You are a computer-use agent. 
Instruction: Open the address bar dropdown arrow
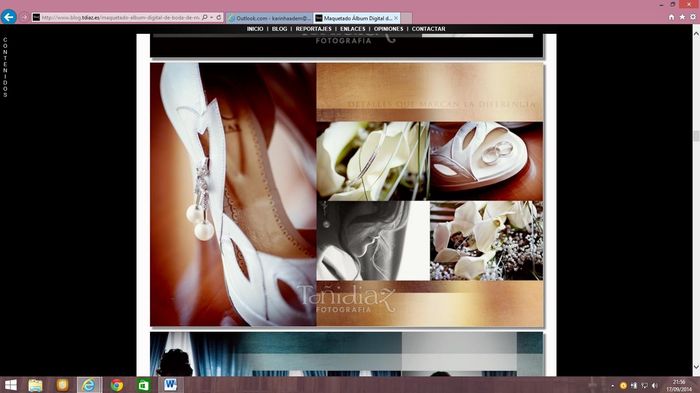(212, 17)
